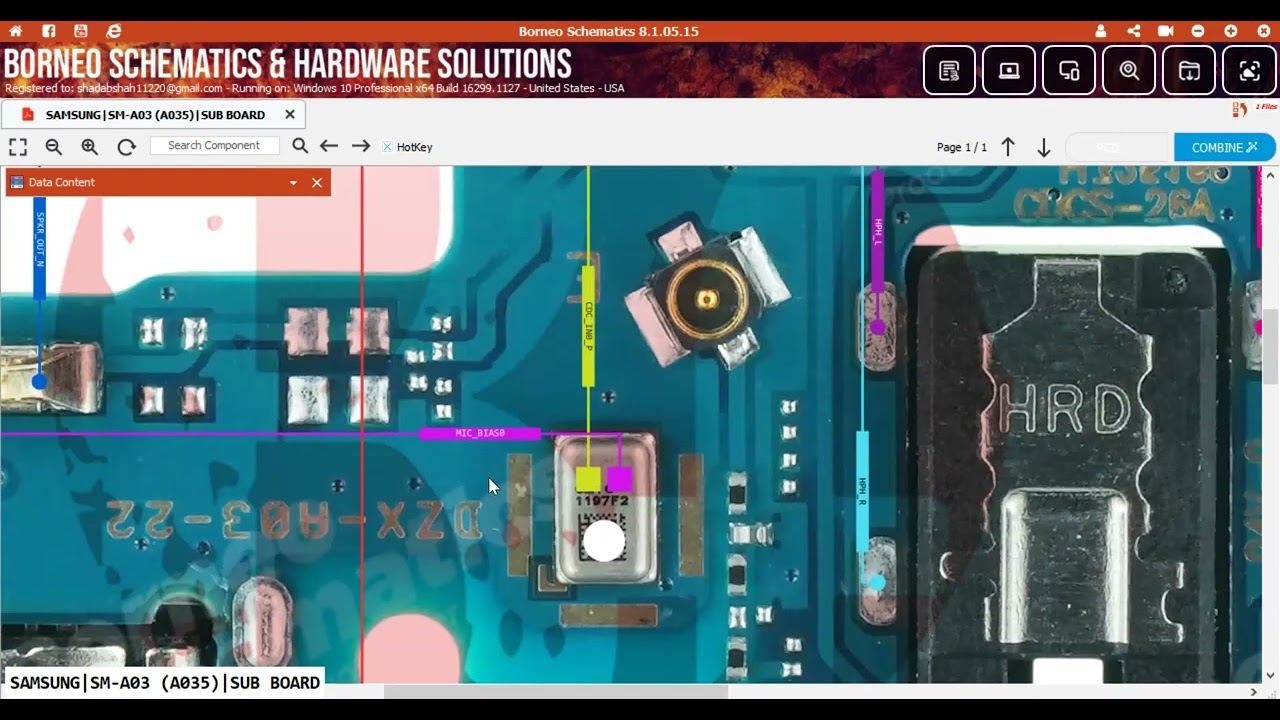Go to next page with down arrow
Screen dimensions: 1280x720
click(x=1043, y=147)
